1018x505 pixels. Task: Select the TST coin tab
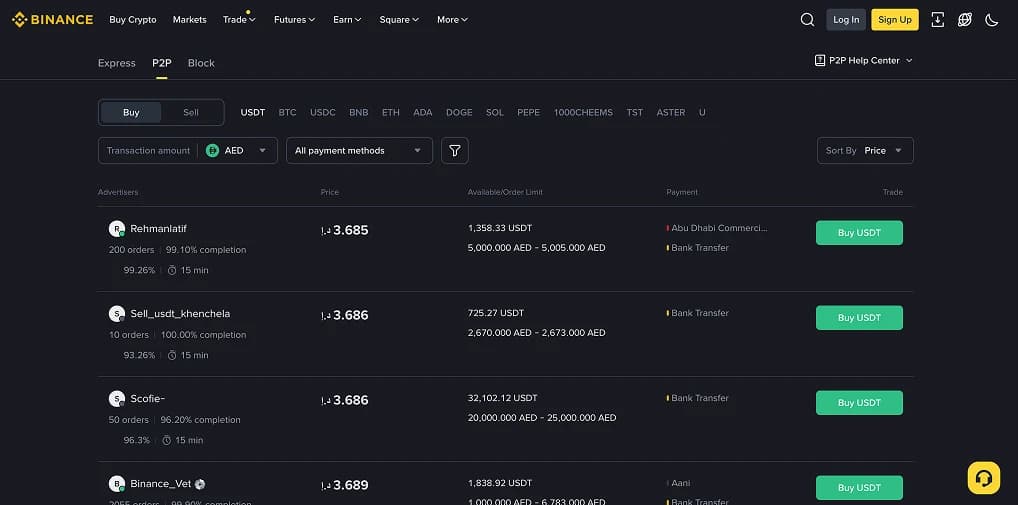(635, 112)
